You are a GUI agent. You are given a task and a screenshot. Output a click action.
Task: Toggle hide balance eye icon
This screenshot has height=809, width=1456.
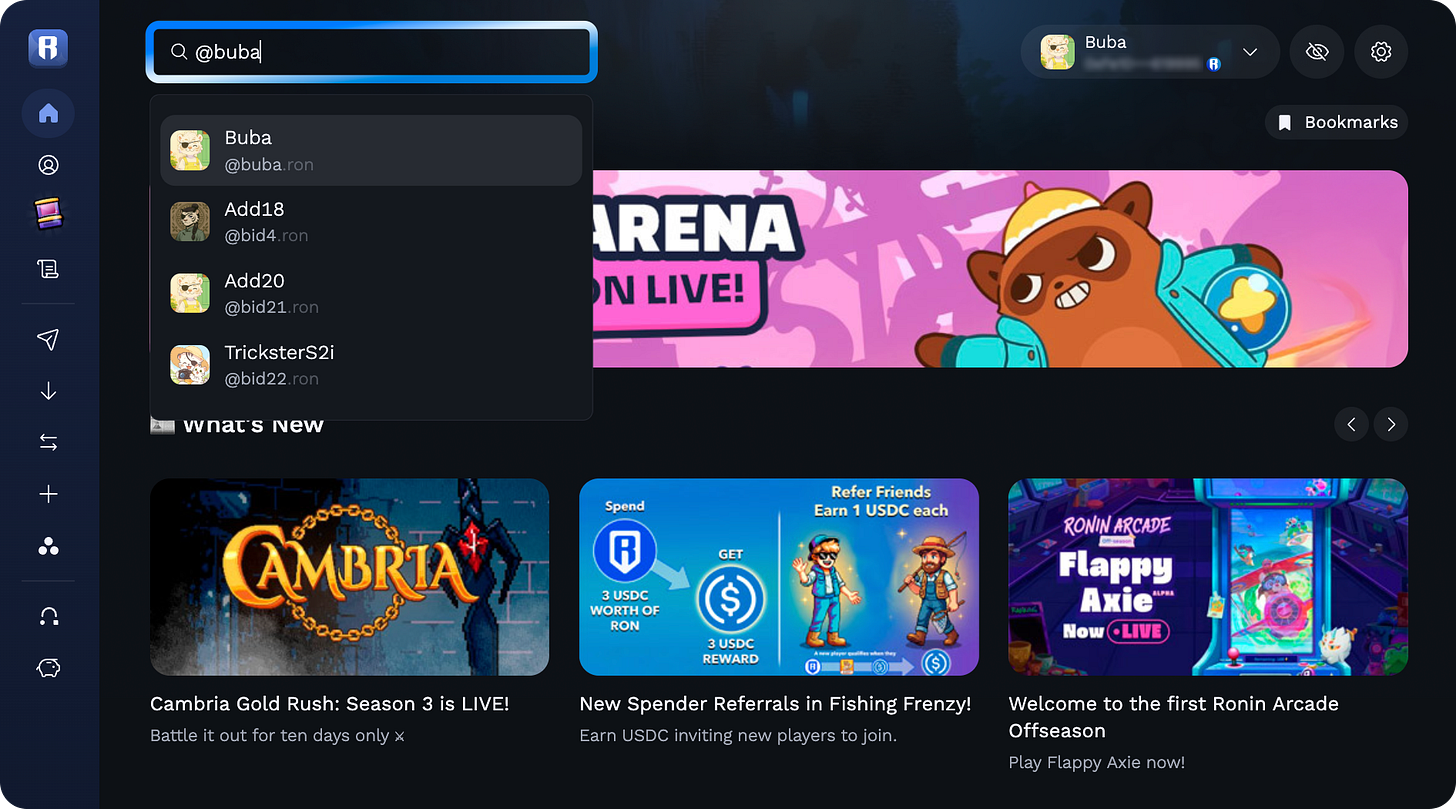click(x=1317, y=52)
